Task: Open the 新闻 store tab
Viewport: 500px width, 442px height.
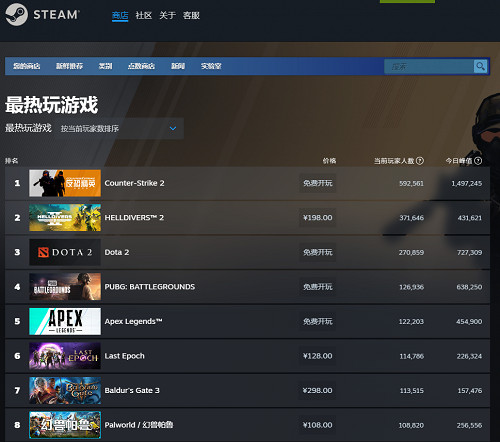Action: coord(178,66)
